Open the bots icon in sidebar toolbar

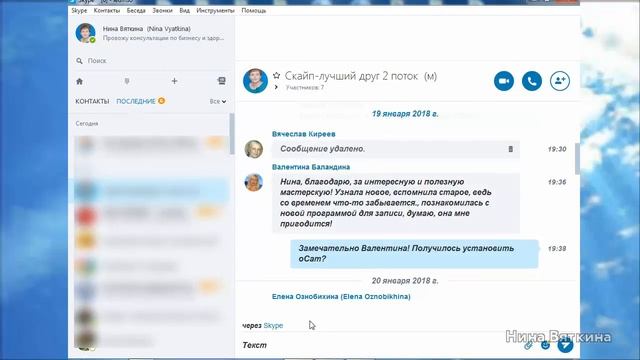click(222, 81)
